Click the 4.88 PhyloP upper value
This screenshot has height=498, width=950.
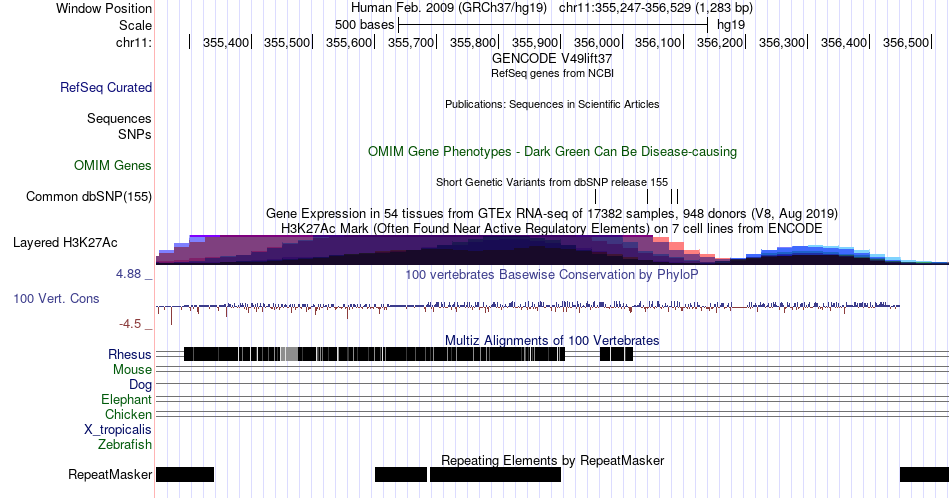click(x=128, y=274)
